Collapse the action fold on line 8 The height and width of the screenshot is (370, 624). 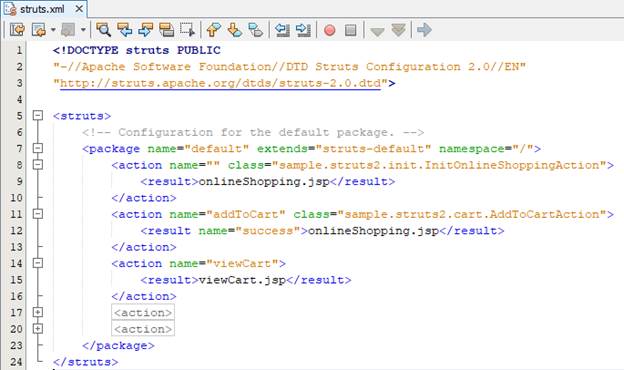pyautogui.click(x=38, y=165)
